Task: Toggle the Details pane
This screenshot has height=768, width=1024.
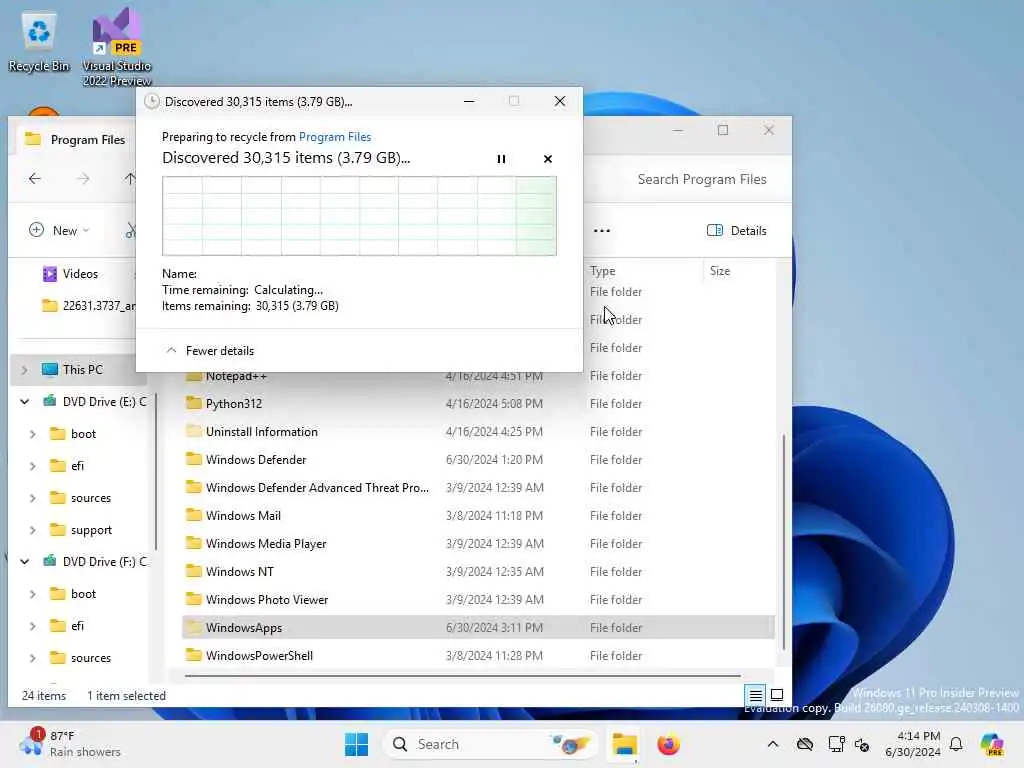Action: (737, 231)
